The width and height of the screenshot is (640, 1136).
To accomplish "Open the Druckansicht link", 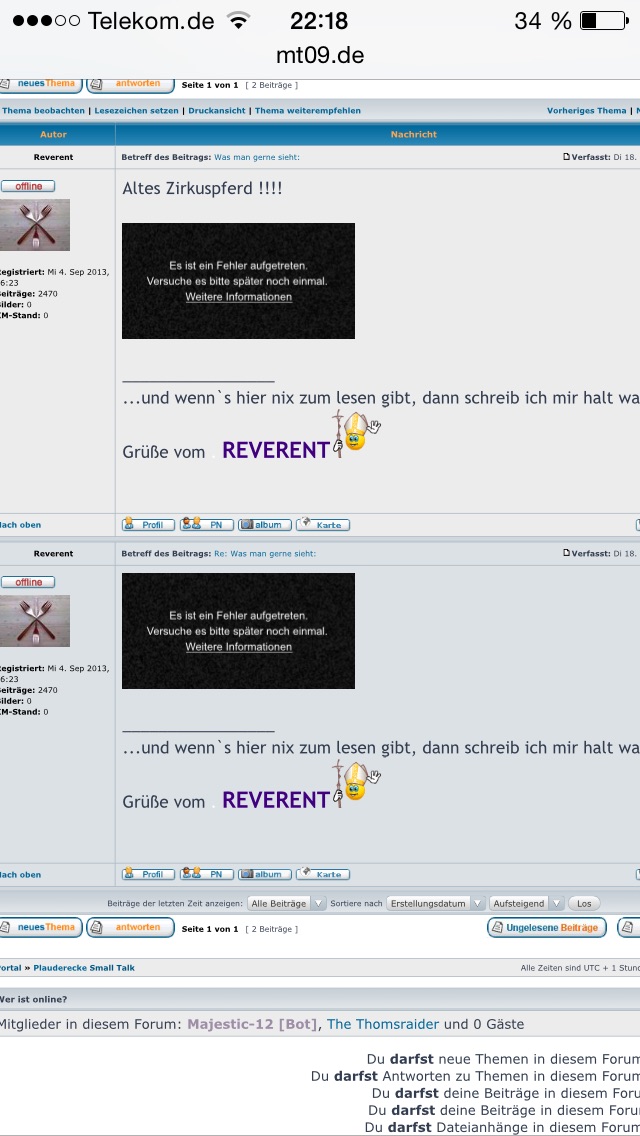I will tap(216, 111).
